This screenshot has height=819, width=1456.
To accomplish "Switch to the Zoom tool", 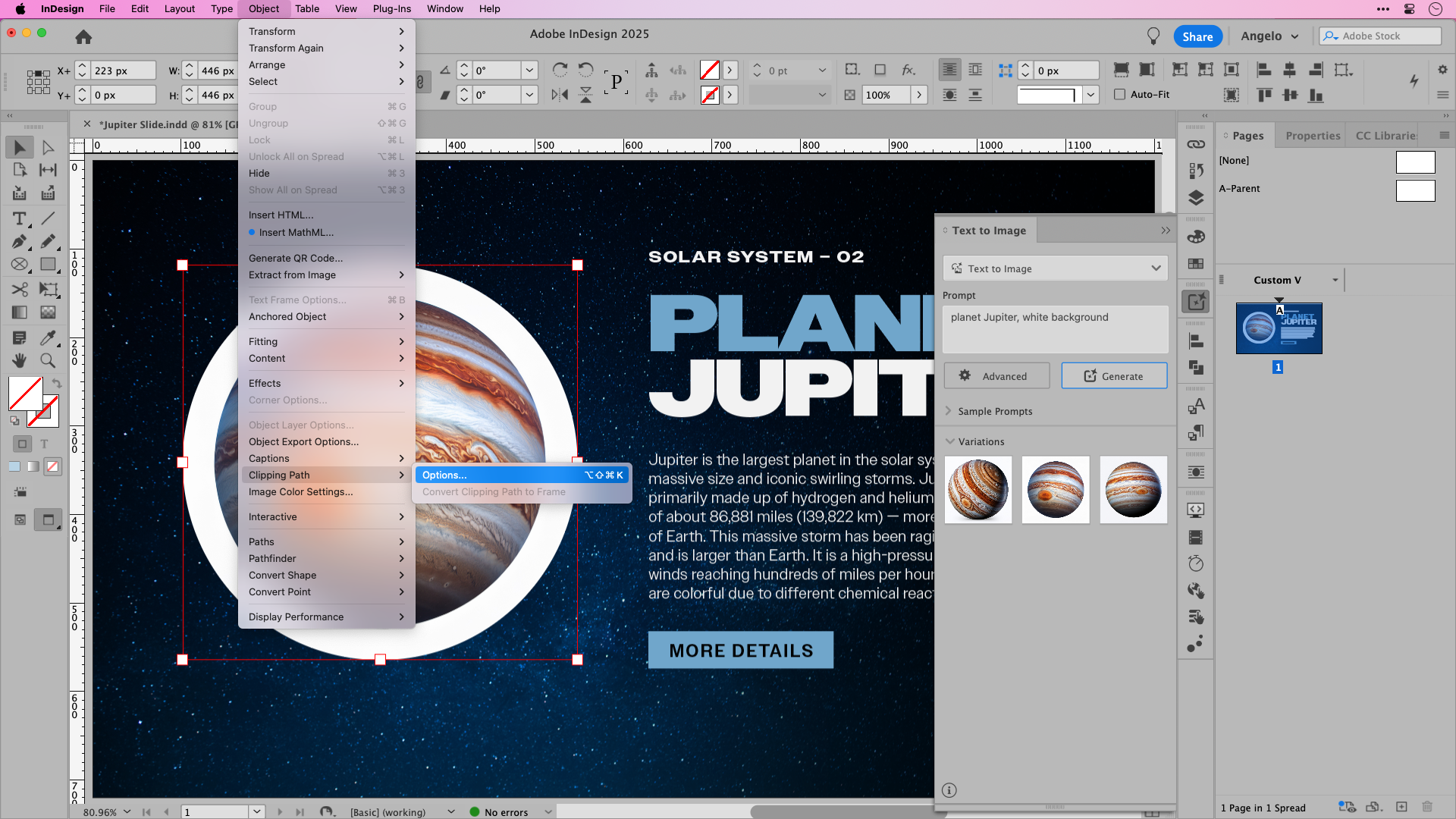I will click(49, 360).
